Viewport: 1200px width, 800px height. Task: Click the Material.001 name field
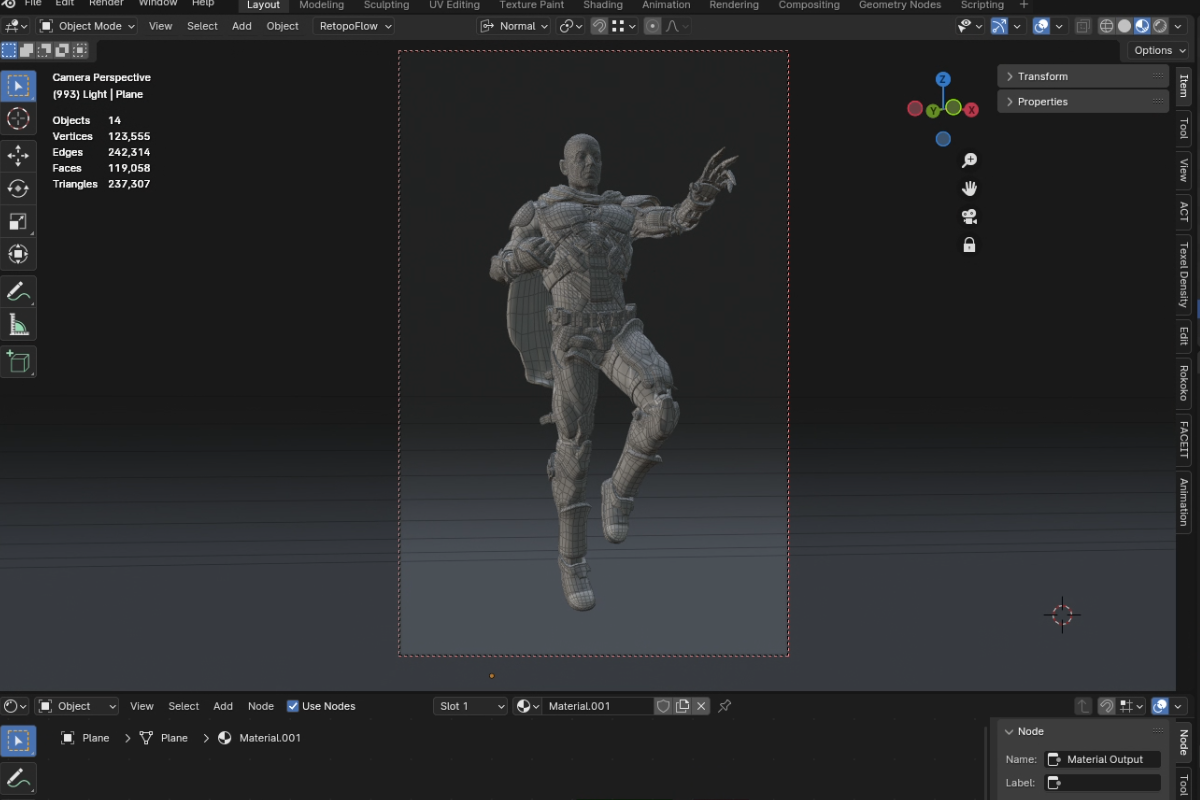596,706
